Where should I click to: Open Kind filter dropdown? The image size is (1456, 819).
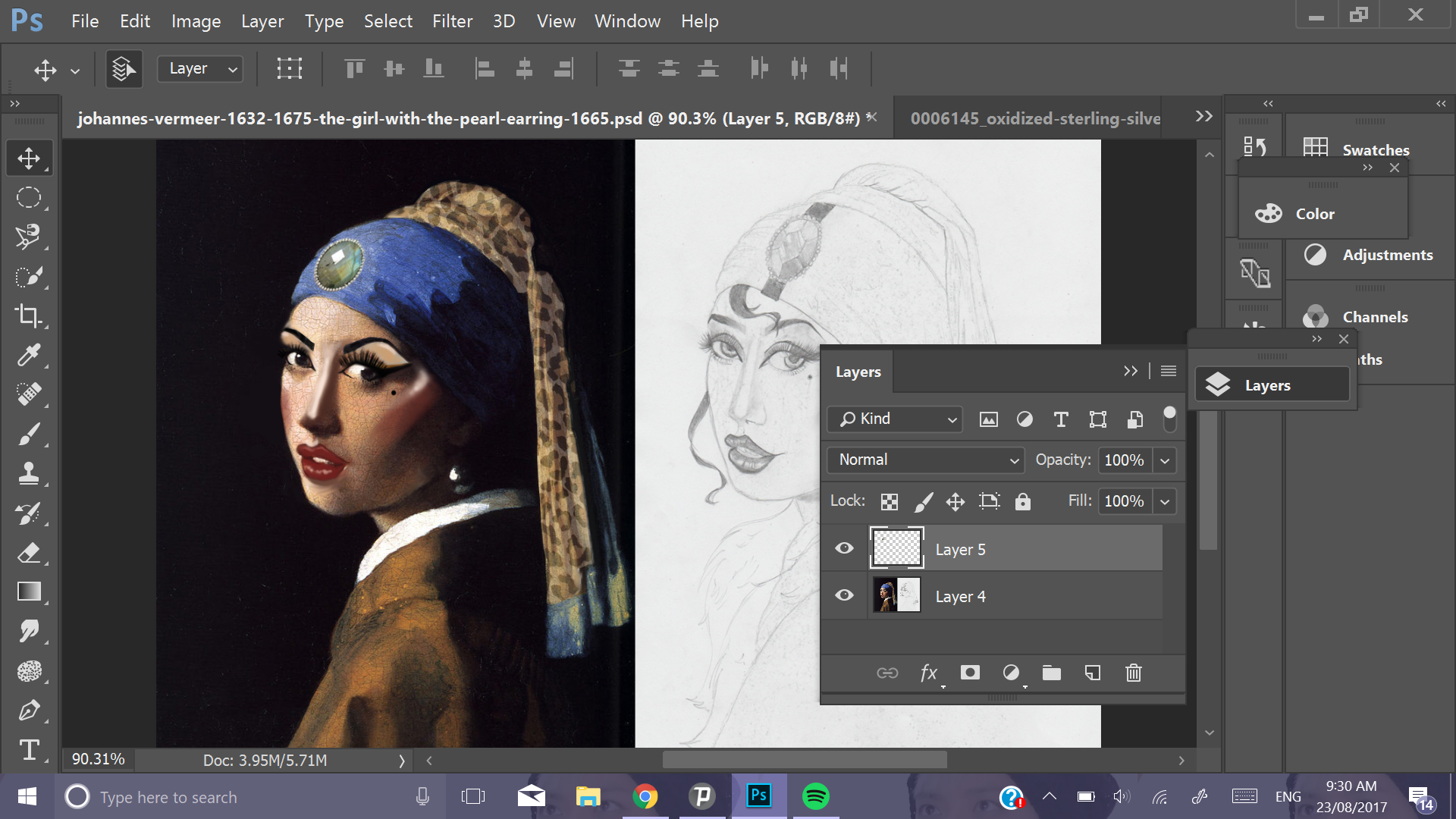click(895, 419)
